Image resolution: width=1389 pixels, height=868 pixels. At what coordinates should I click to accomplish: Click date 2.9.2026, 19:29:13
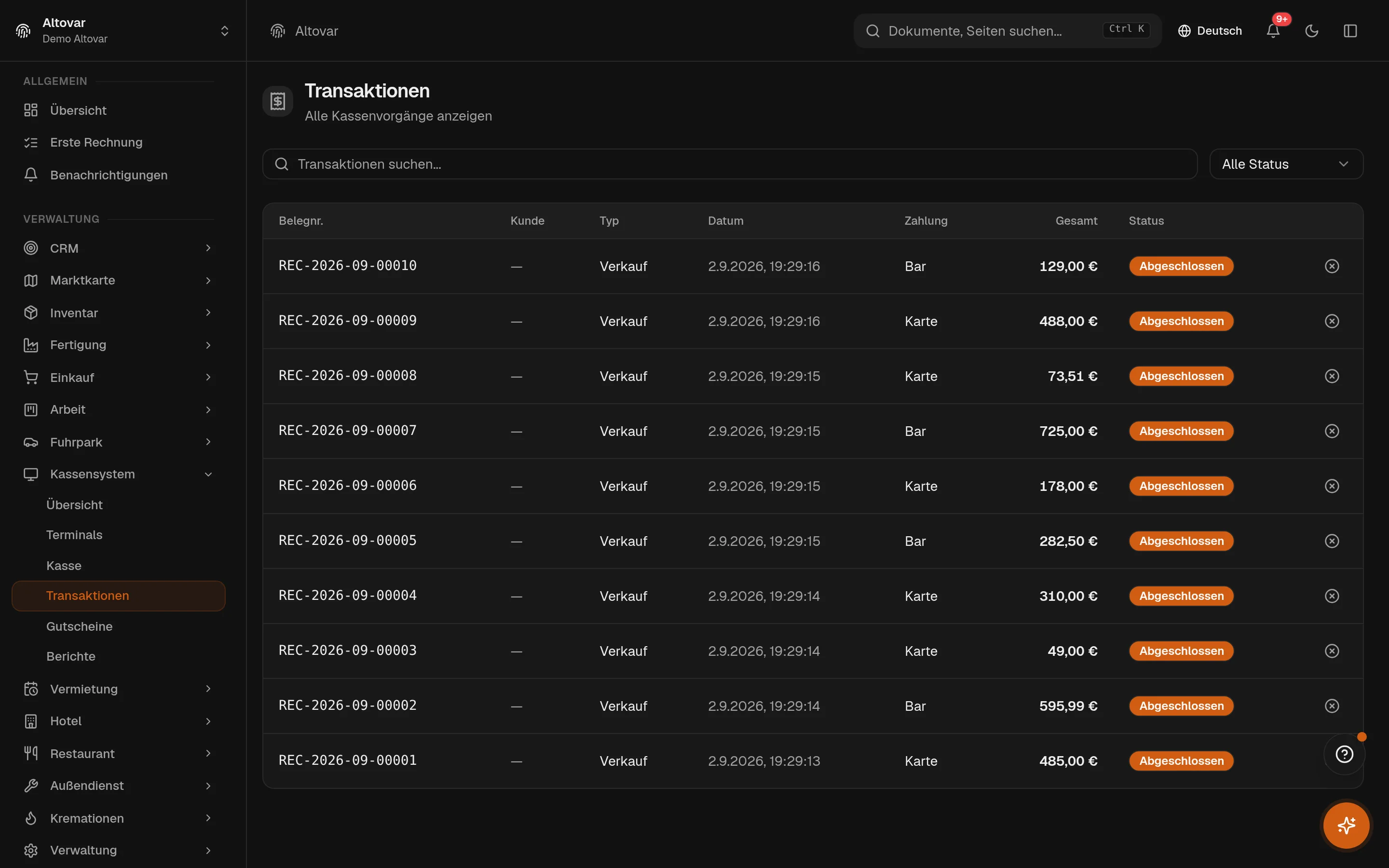coord(763,760)
